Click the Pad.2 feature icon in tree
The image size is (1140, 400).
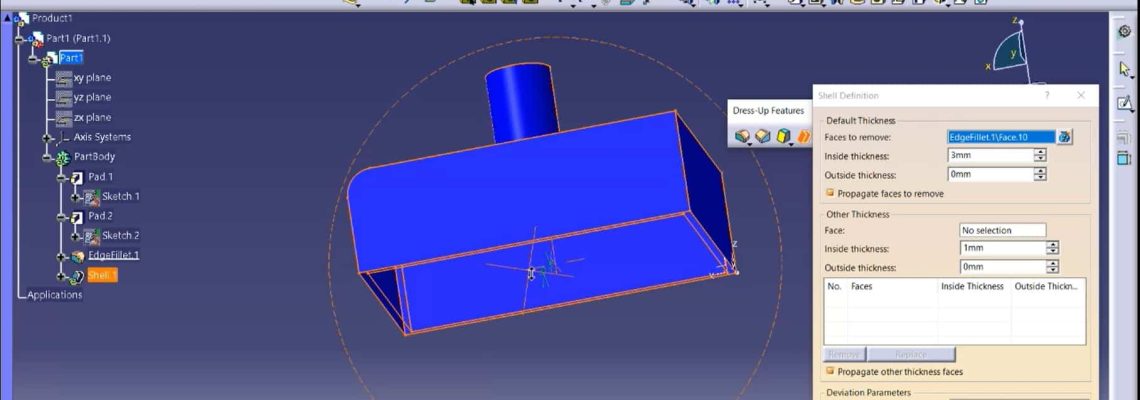[x=78, y=217]
